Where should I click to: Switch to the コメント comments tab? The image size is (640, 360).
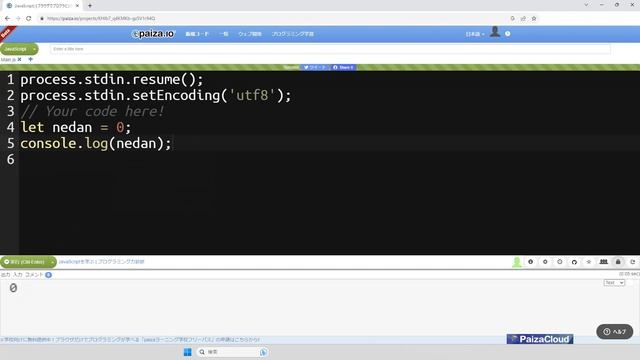coord(34,275)
